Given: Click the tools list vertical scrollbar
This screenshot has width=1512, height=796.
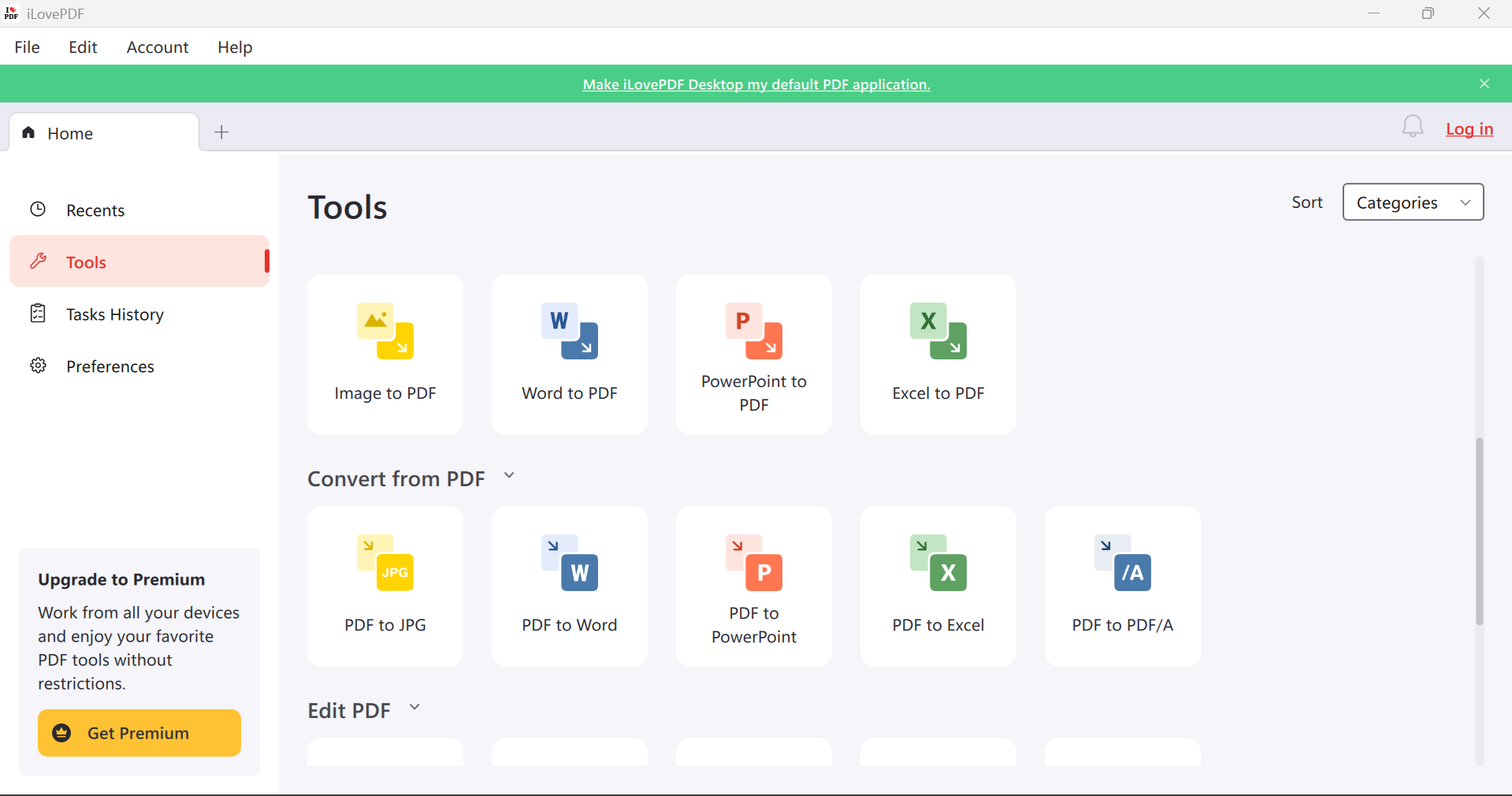Looking at the screenshot, I should click(x=1480, y=530).
